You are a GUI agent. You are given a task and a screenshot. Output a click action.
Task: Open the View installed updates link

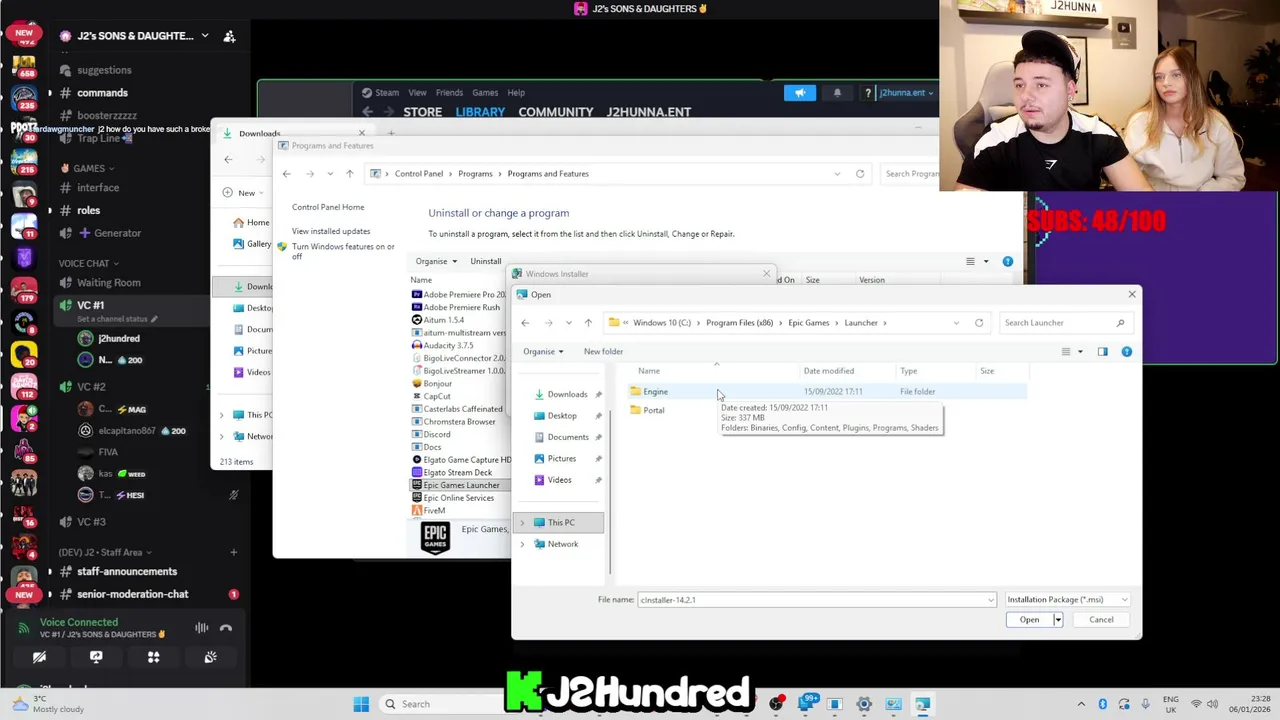[331, 231]
